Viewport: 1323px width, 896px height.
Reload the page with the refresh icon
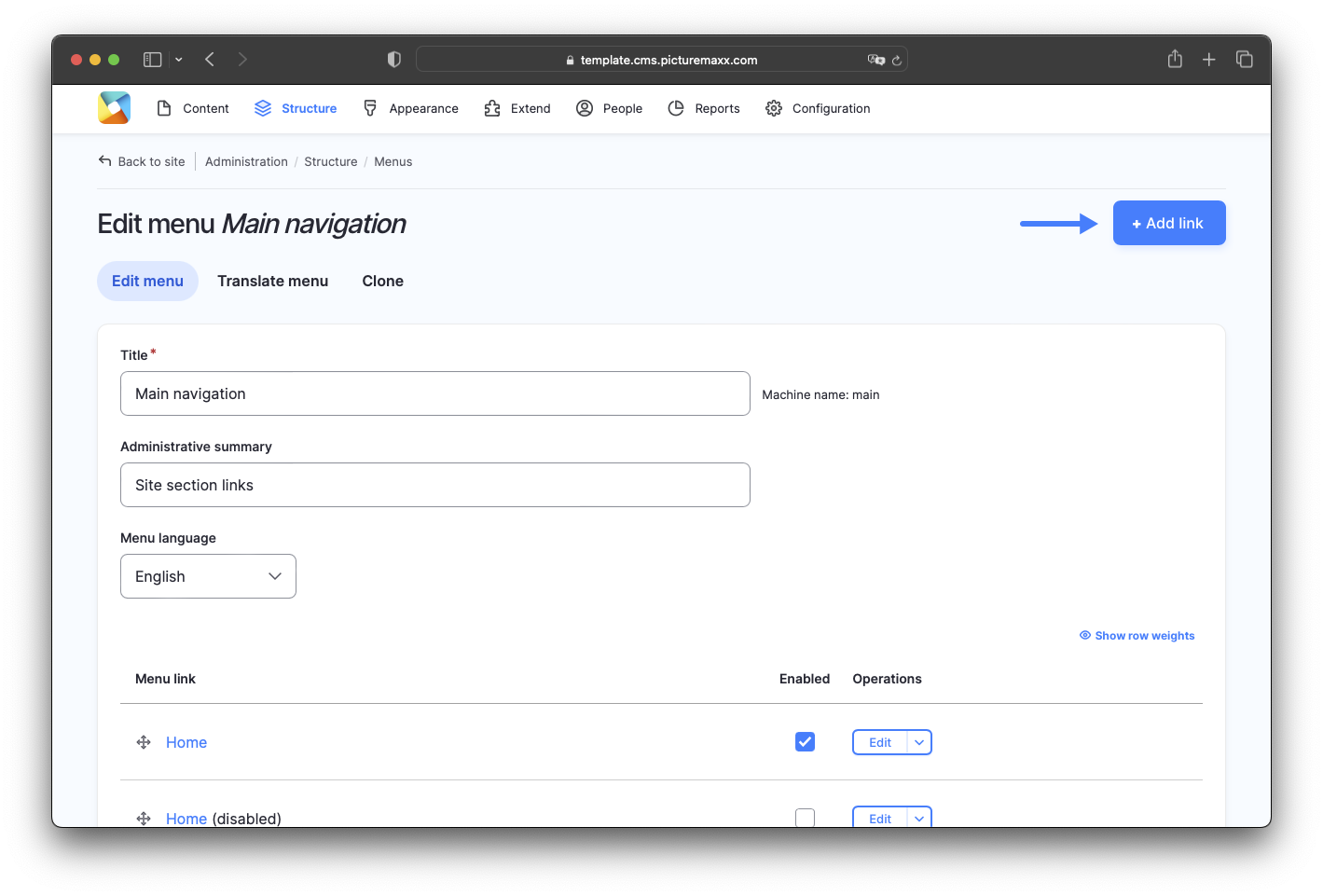coord(897,60)
